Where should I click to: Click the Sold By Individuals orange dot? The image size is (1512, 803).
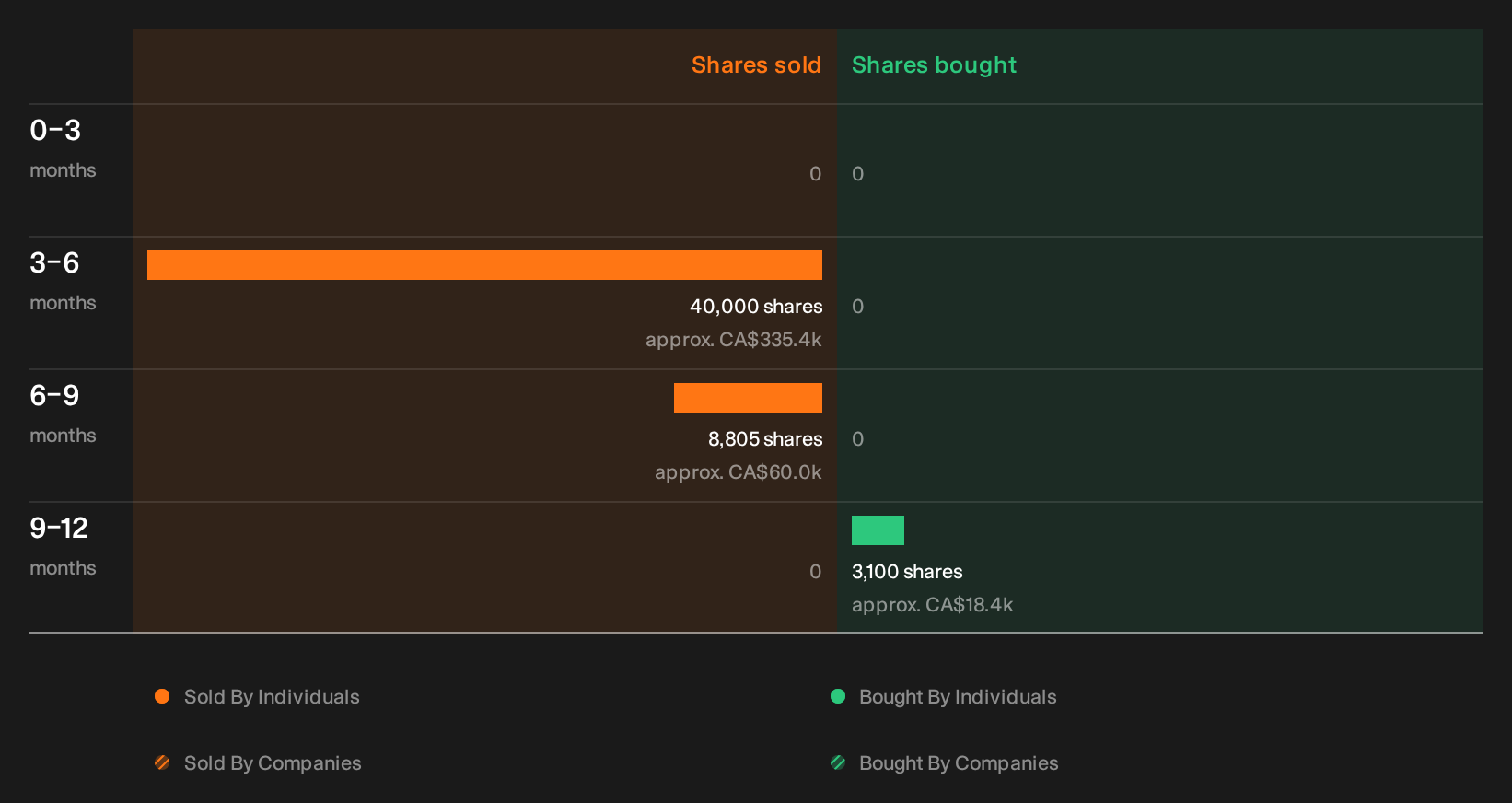click(162, 696)
